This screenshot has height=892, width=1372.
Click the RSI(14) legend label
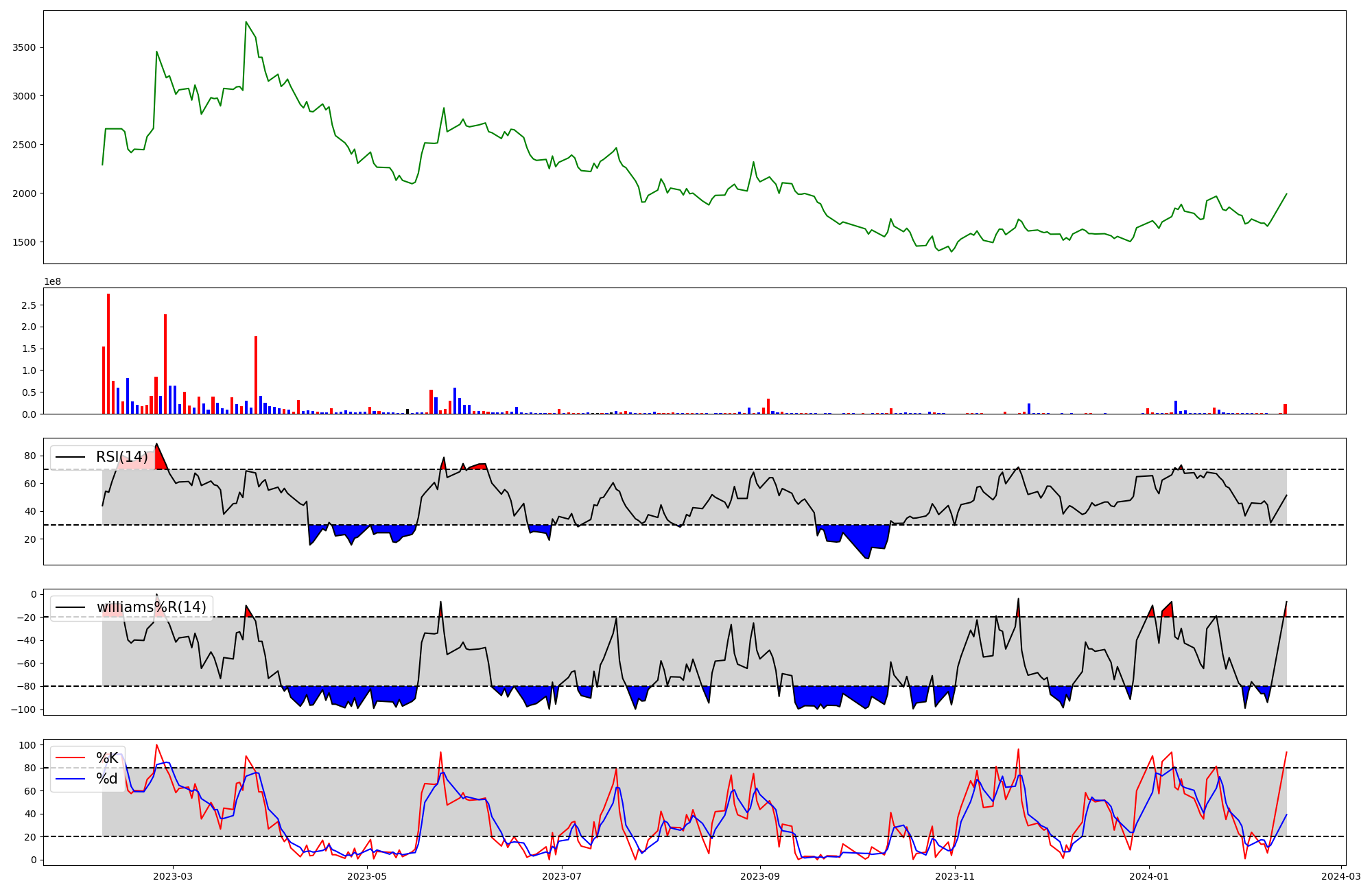tap(121, 457)
